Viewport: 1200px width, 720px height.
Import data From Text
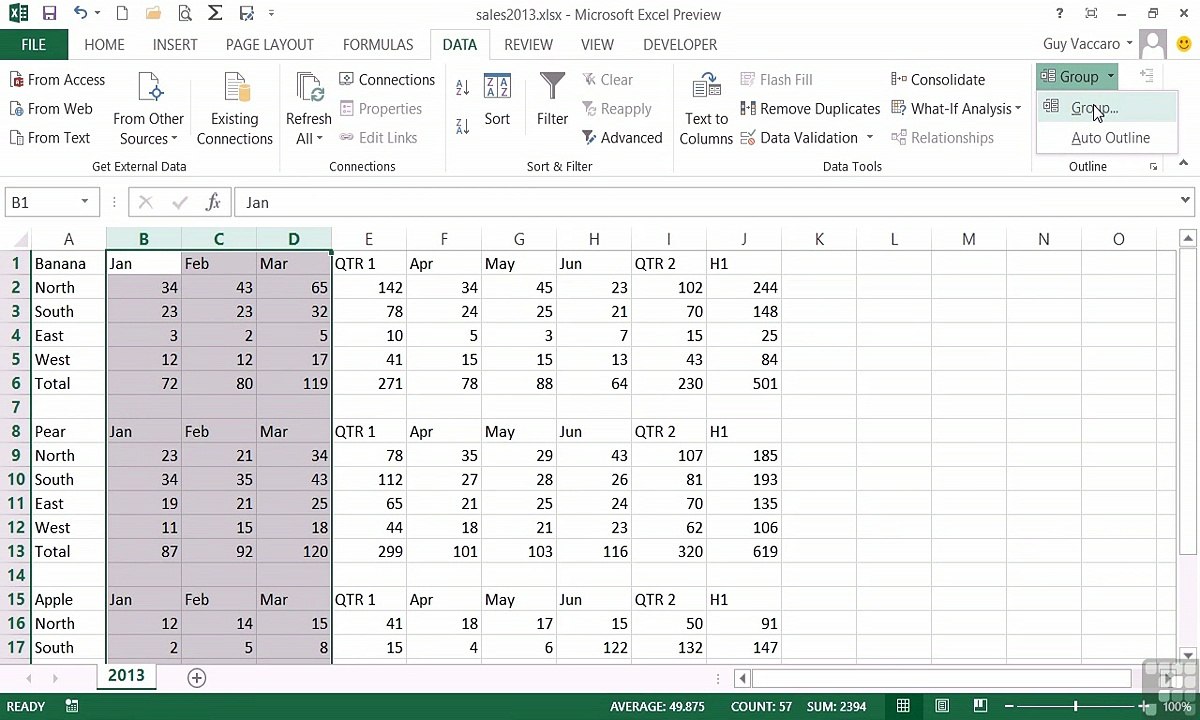[x=50, y=138]
